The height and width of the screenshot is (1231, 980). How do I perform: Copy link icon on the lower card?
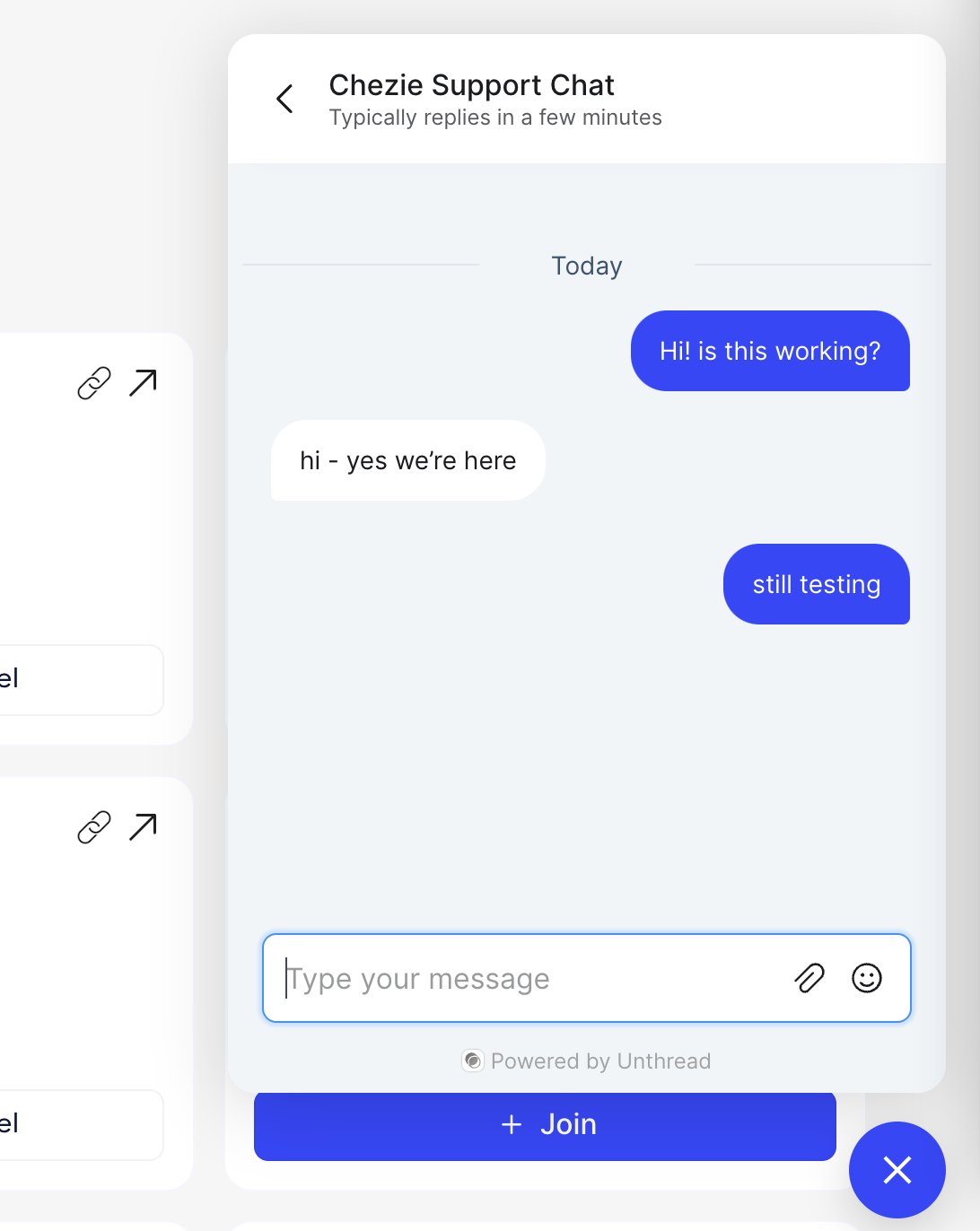pos(94,827)
